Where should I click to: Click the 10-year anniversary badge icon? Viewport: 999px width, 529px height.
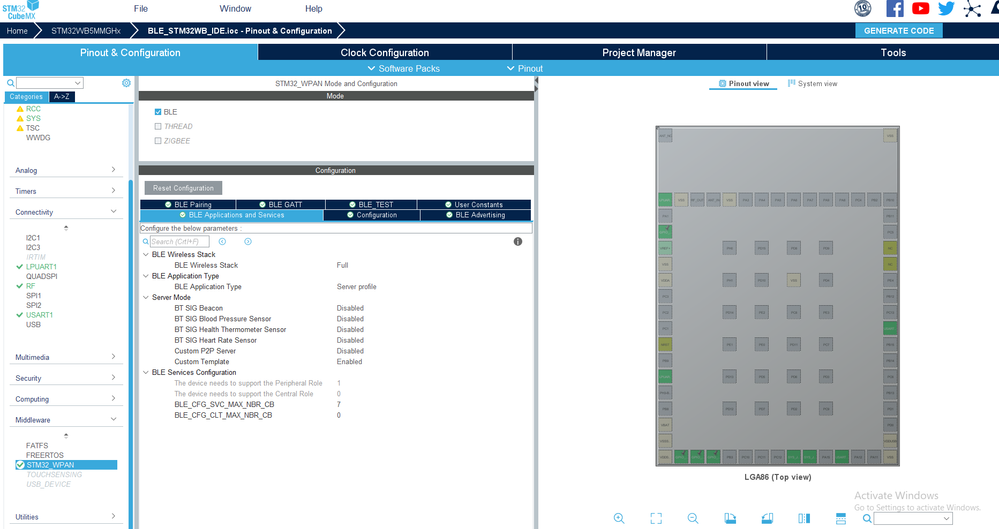pyautogui.click(x=863, y=8)
